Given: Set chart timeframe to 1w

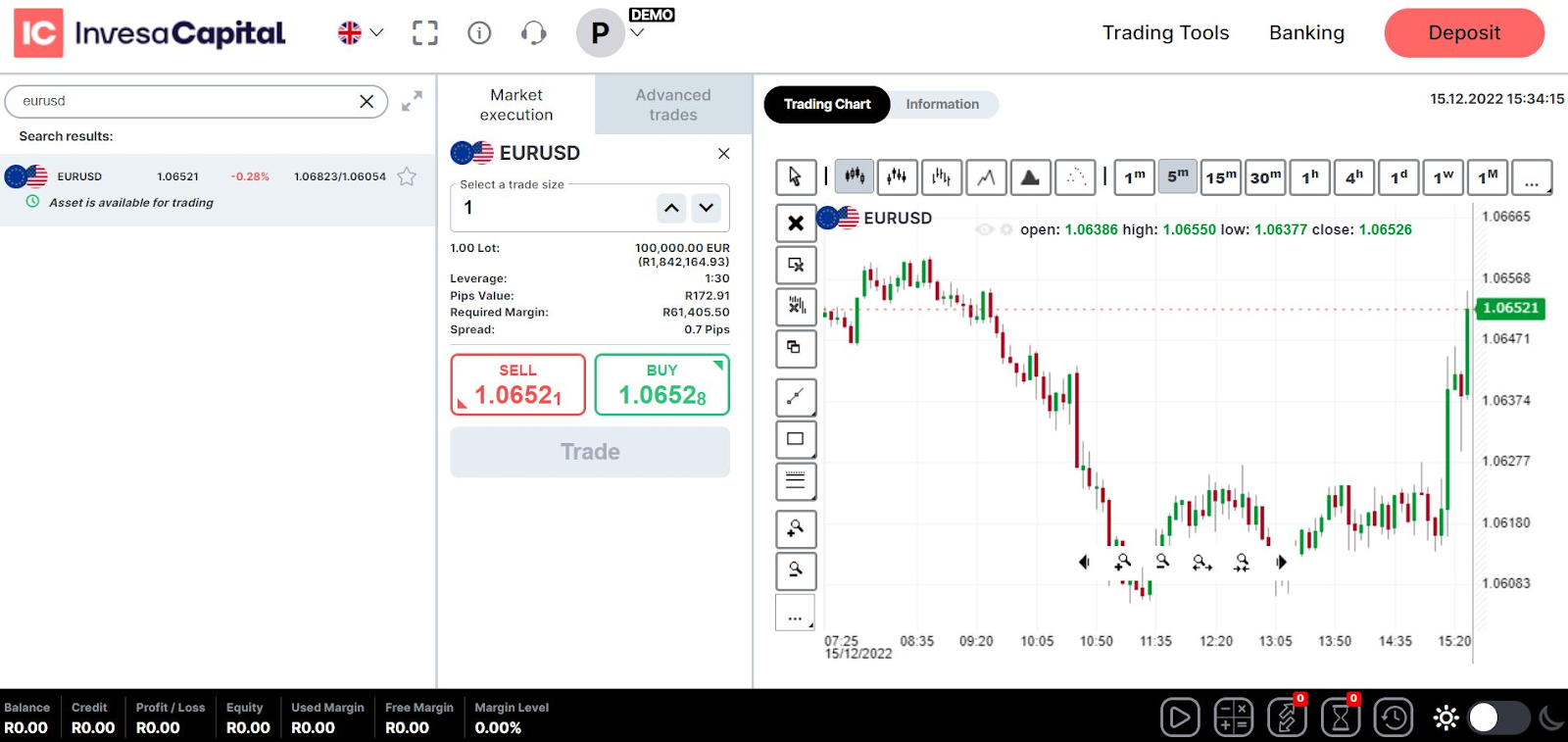Looking at the screenshot, I should coord(1443,176).
